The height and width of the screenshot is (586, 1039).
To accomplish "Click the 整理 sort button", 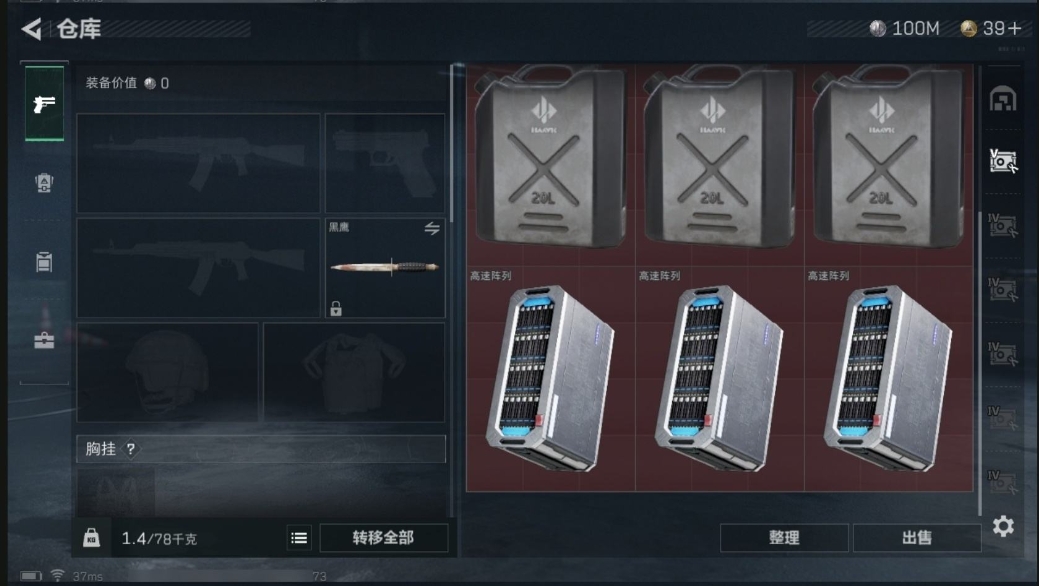I will click(x=784, y=538).
